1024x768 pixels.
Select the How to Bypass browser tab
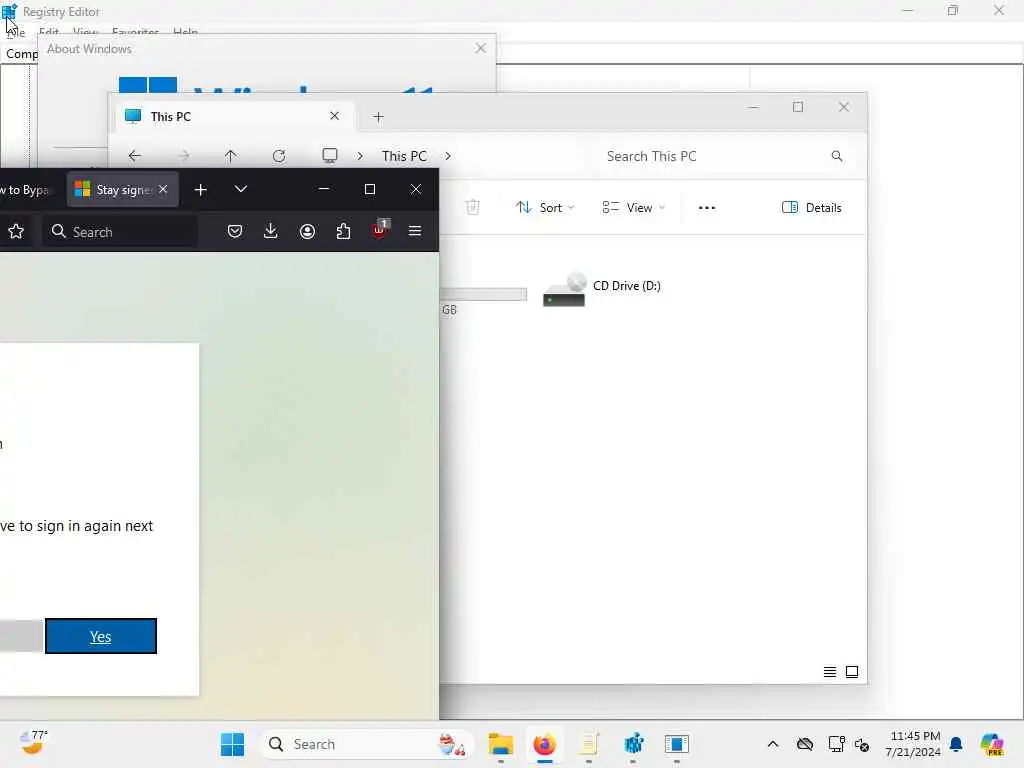tap(26, 189)
